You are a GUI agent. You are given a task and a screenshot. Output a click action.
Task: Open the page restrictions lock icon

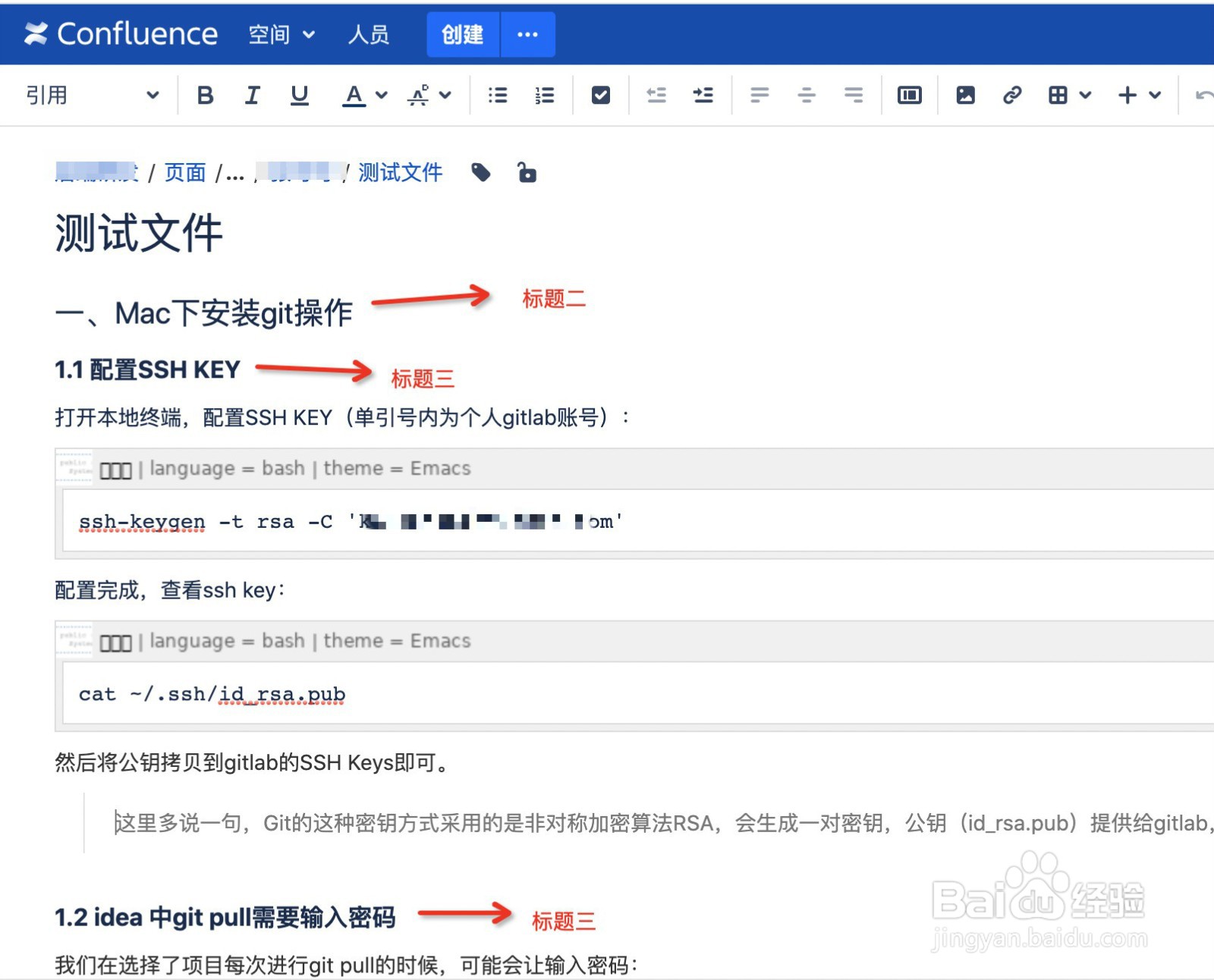pos(527,172)
